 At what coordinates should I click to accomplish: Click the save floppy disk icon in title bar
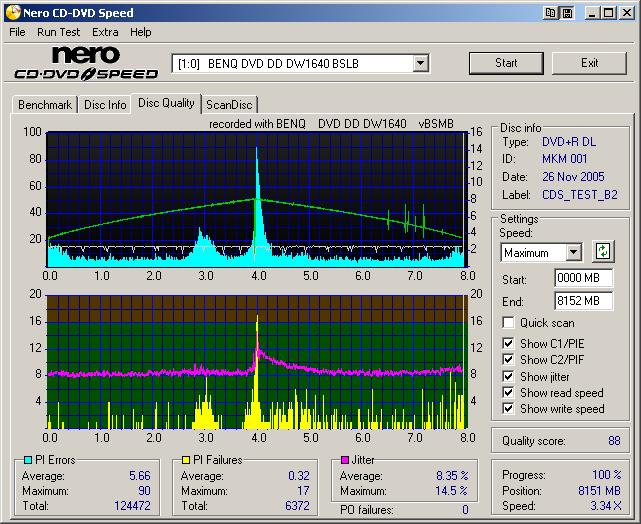567,13
